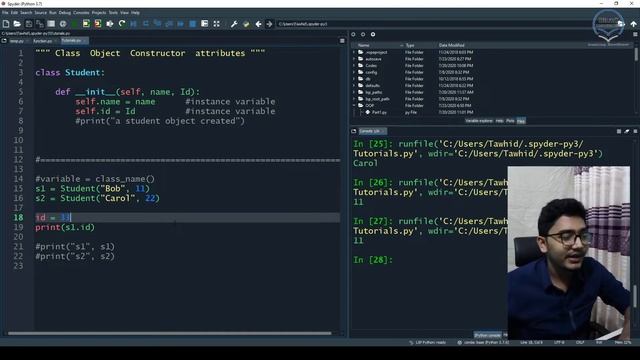Image resolution: width=640 pixels, height=360 pixels.
Task: Open the Search menu
Action: [26, 13]
